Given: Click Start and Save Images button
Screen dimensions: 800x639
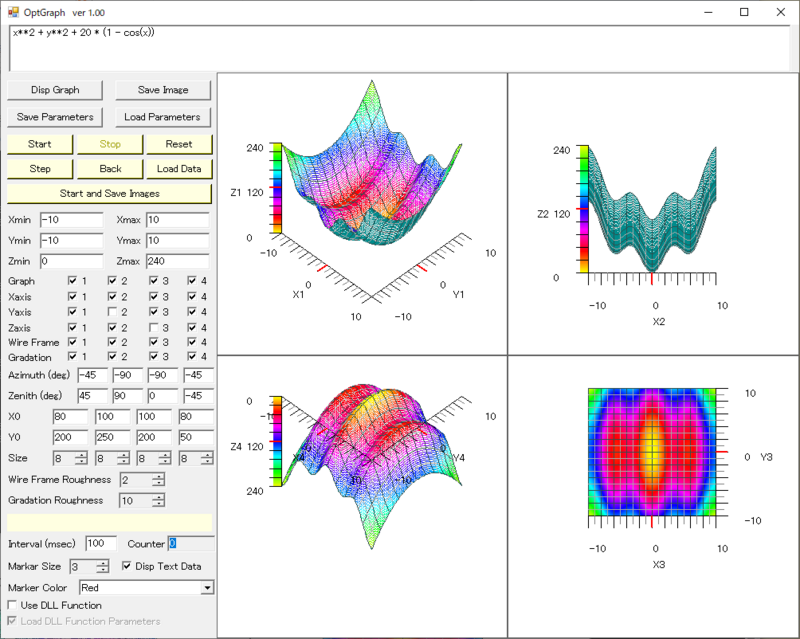Looking at the screenshot, I should [x=109, y=193].
